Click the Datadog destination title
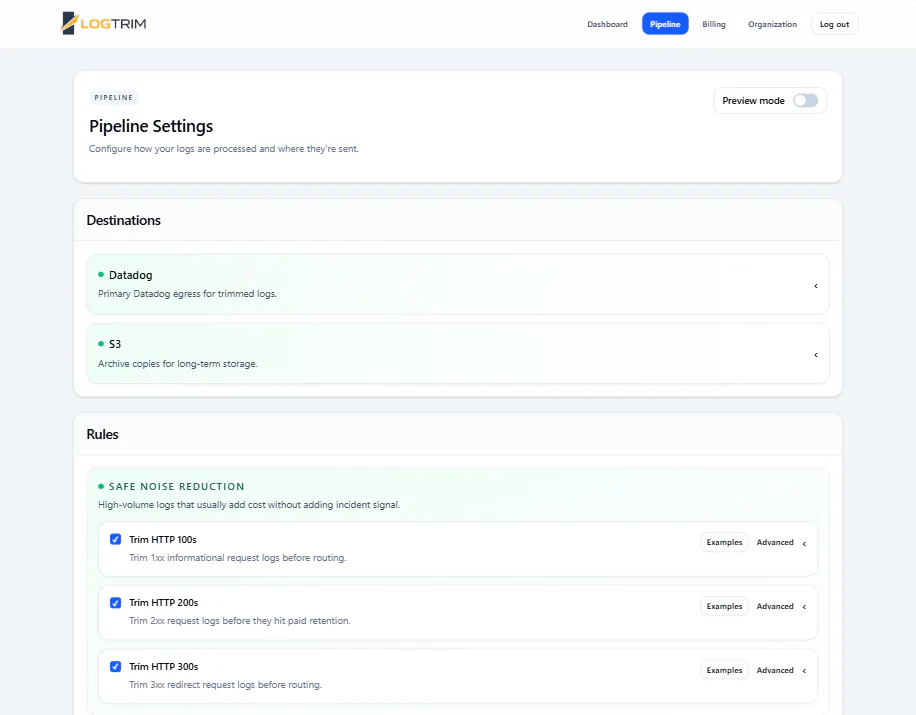Screen dimensions: 916x715 [130, 275]
